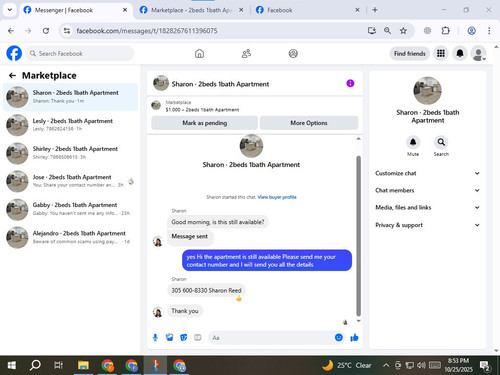Expand the Chat members section

tap(428, 190)
